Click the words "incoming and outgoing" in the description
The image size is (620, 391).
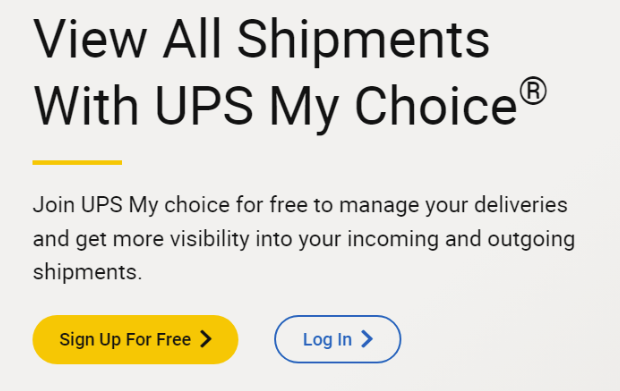(x=461, y=239)
